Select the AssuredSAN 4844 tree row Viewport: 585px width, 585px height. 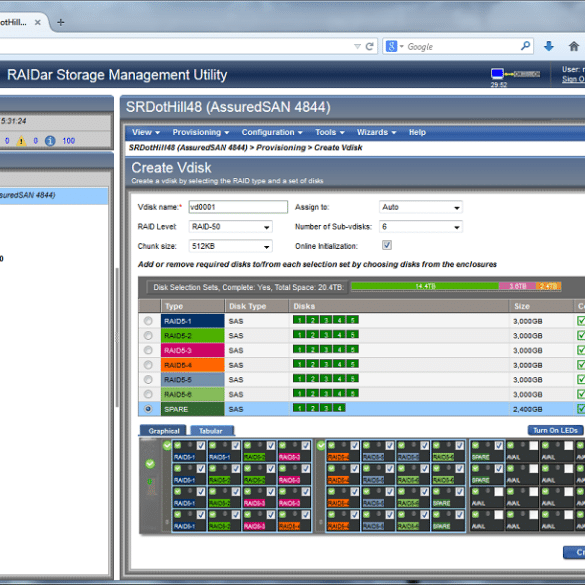click(x=54, y=196)
